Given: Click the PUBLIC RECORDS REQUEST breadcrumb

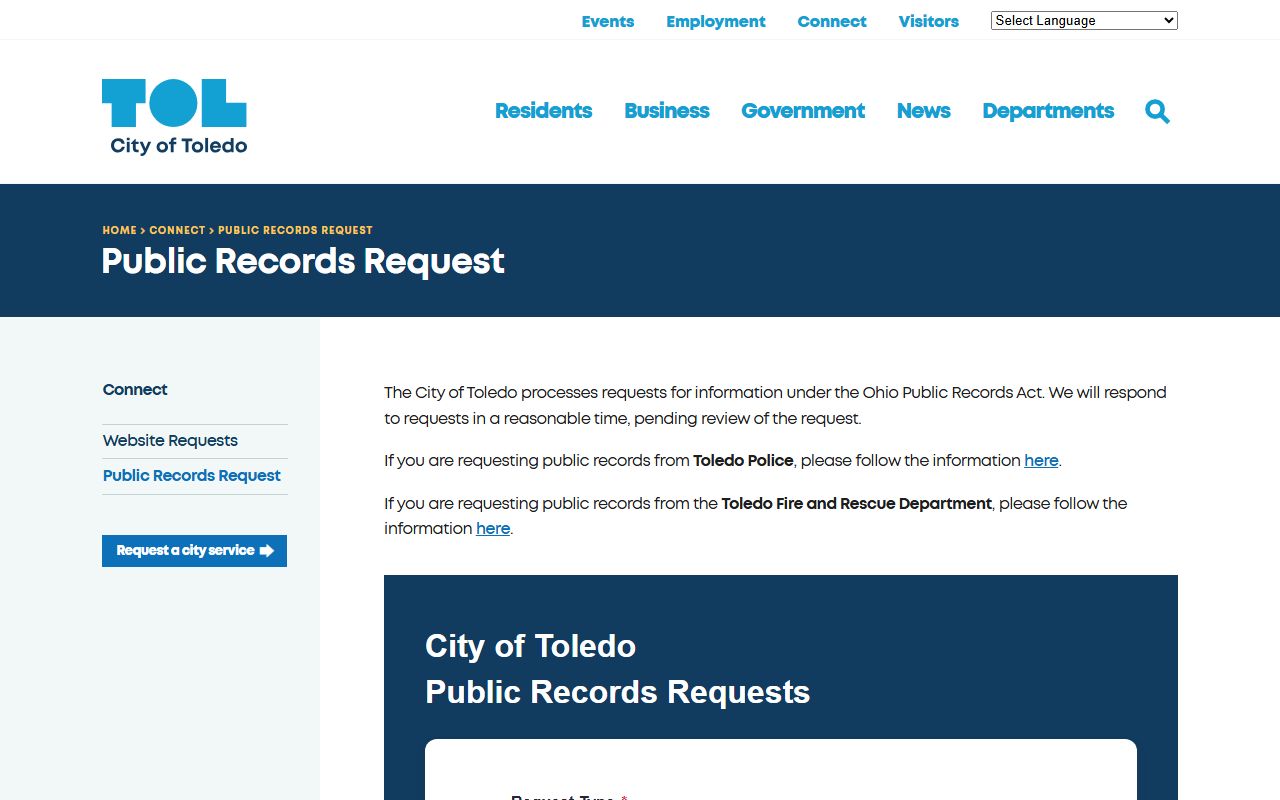Looking at the screenshot, I should 295,230.
